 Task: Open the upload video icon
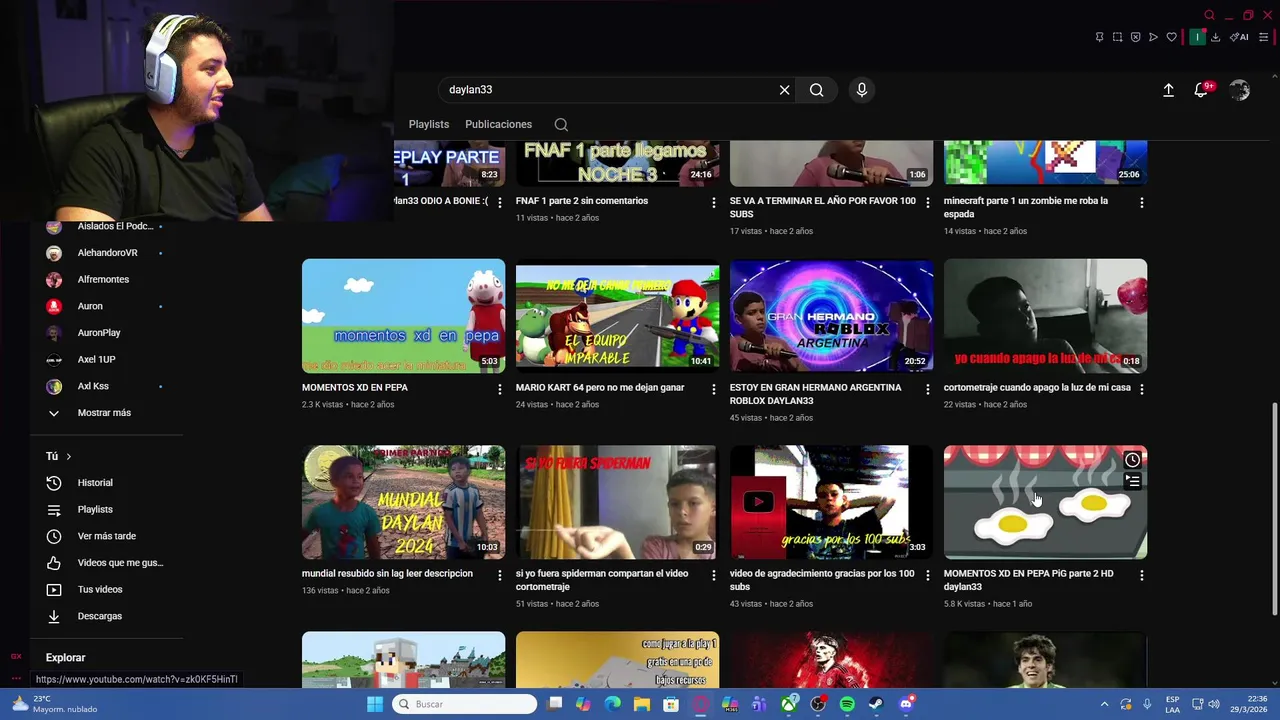tap(1168, 90)
